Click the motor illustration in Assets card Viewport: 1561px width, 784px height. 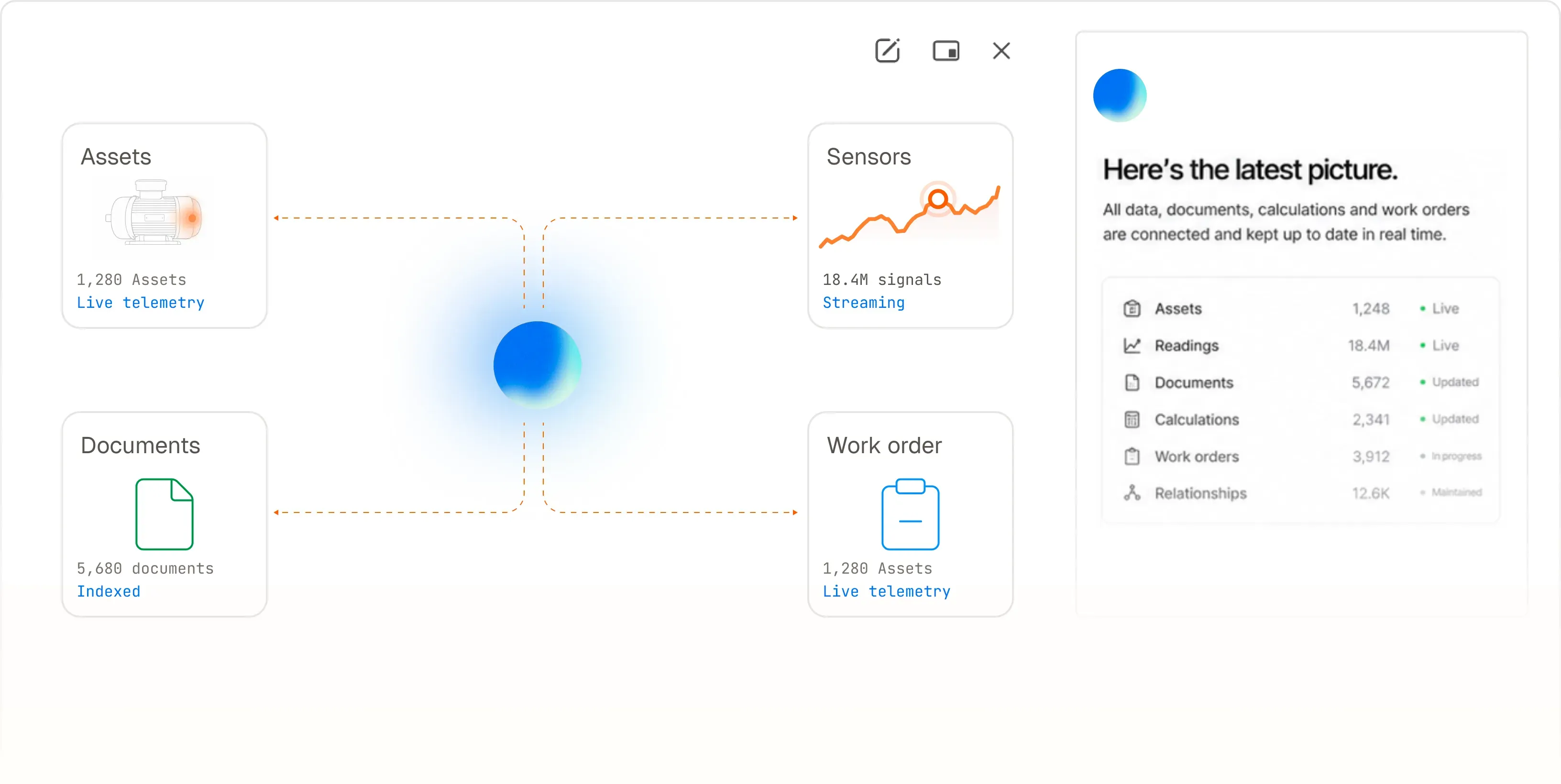[154, 212]
